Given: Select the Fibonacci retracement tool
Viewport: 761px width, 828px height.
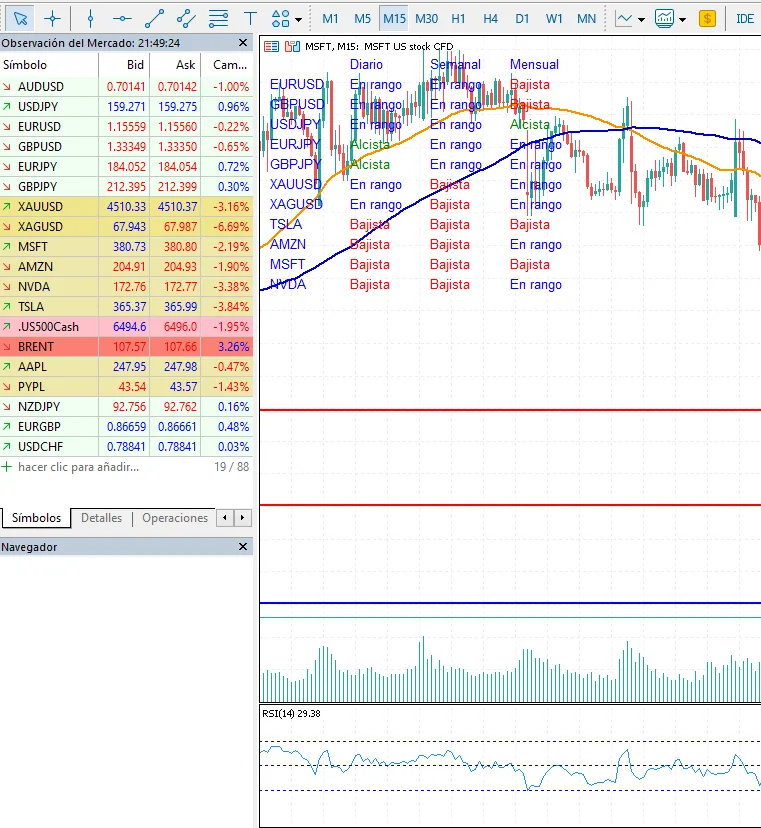Looking at the screenshot, I should point(218,19).
